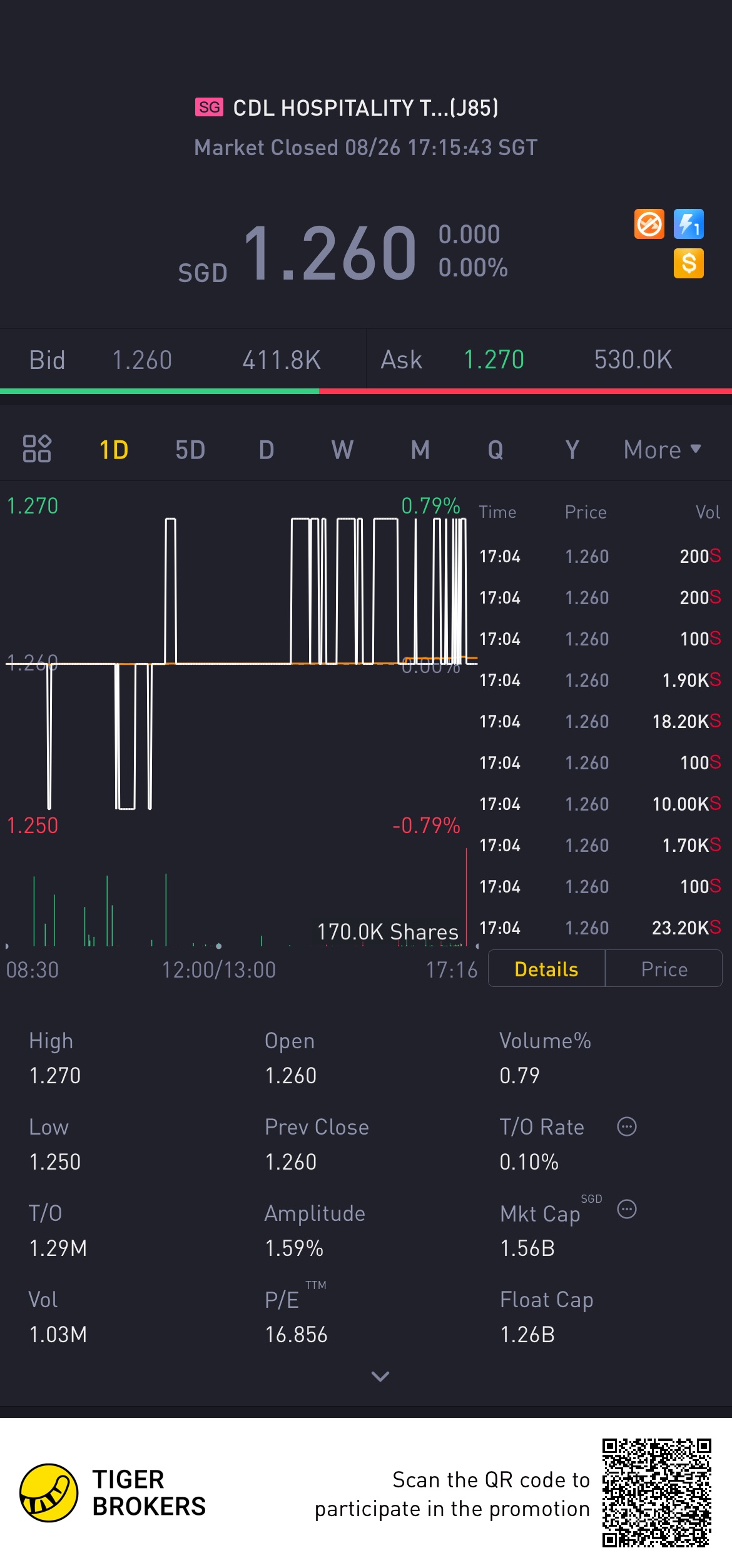Select the 5D chart period
732x1568 pixels.
coord(190,450)
